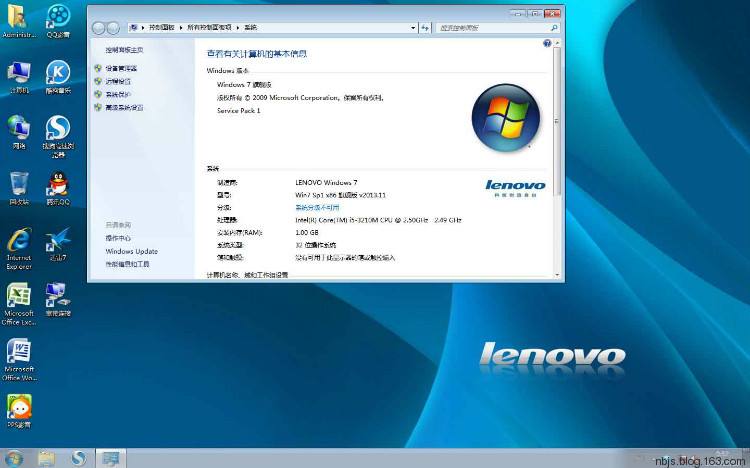
Task: Open the Administrator folder desktop icon
Action: coord(18,21)
